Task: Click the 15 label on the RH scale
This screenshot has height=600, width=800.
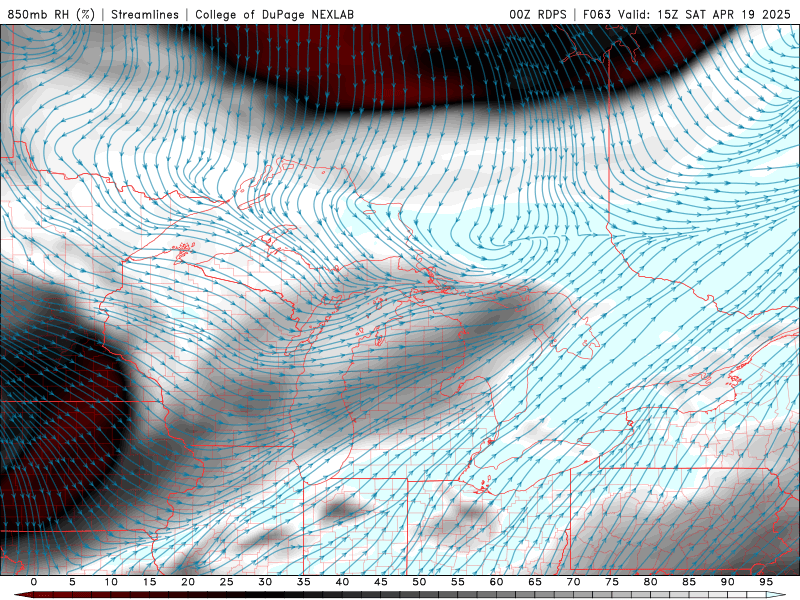Action: pyautogui.click(x=149, y=582)
